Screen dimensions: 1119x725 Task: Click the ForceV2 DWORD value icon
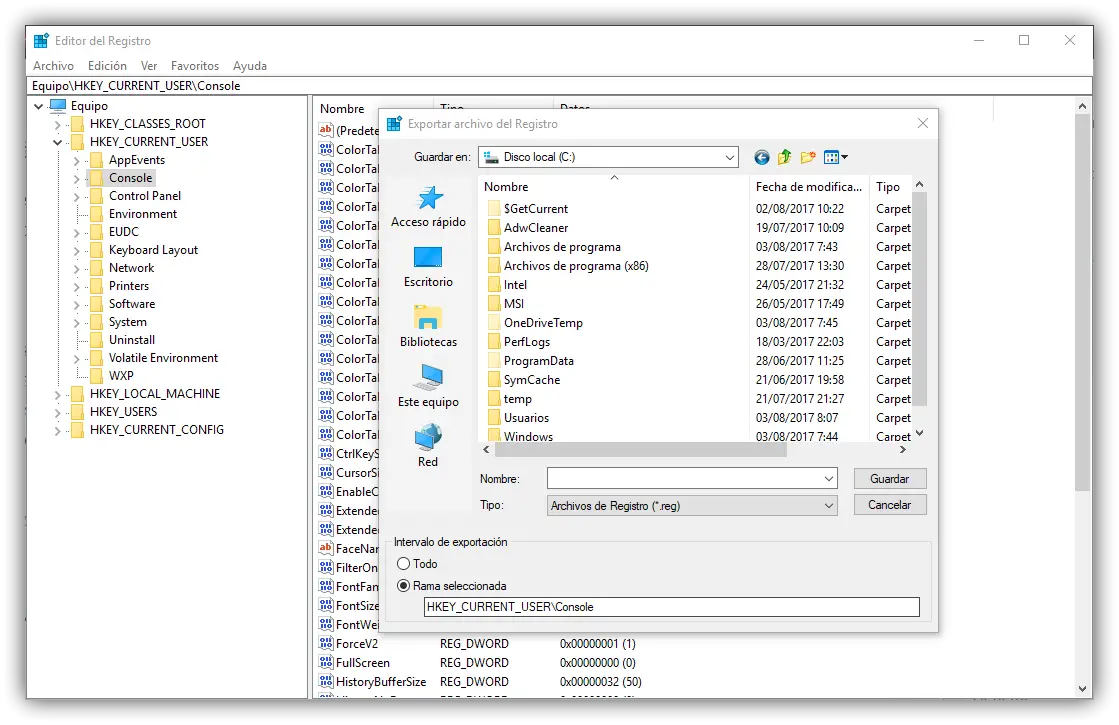coord(325,643)
